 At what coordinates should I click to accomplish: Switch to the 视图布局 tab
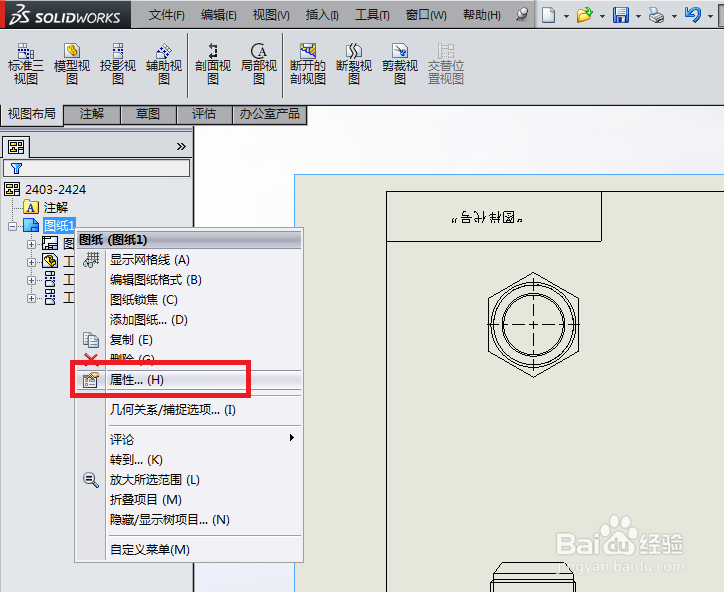31,114
